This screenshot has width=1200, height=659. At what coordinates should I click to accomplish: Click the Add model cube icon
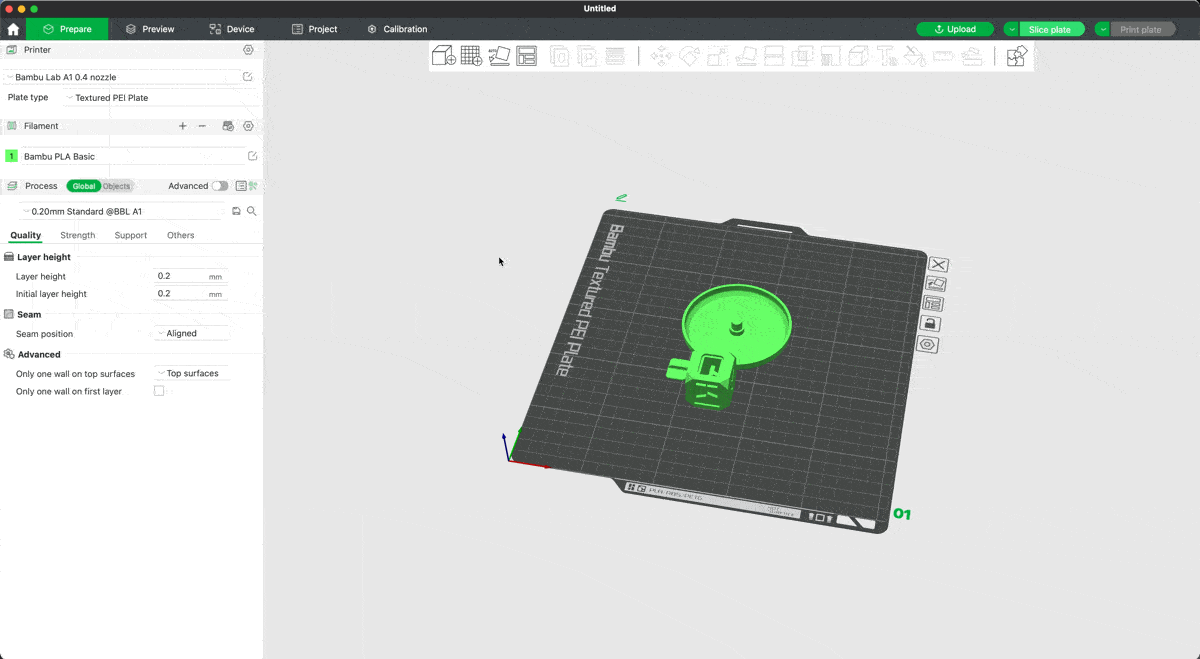(444, 56)
